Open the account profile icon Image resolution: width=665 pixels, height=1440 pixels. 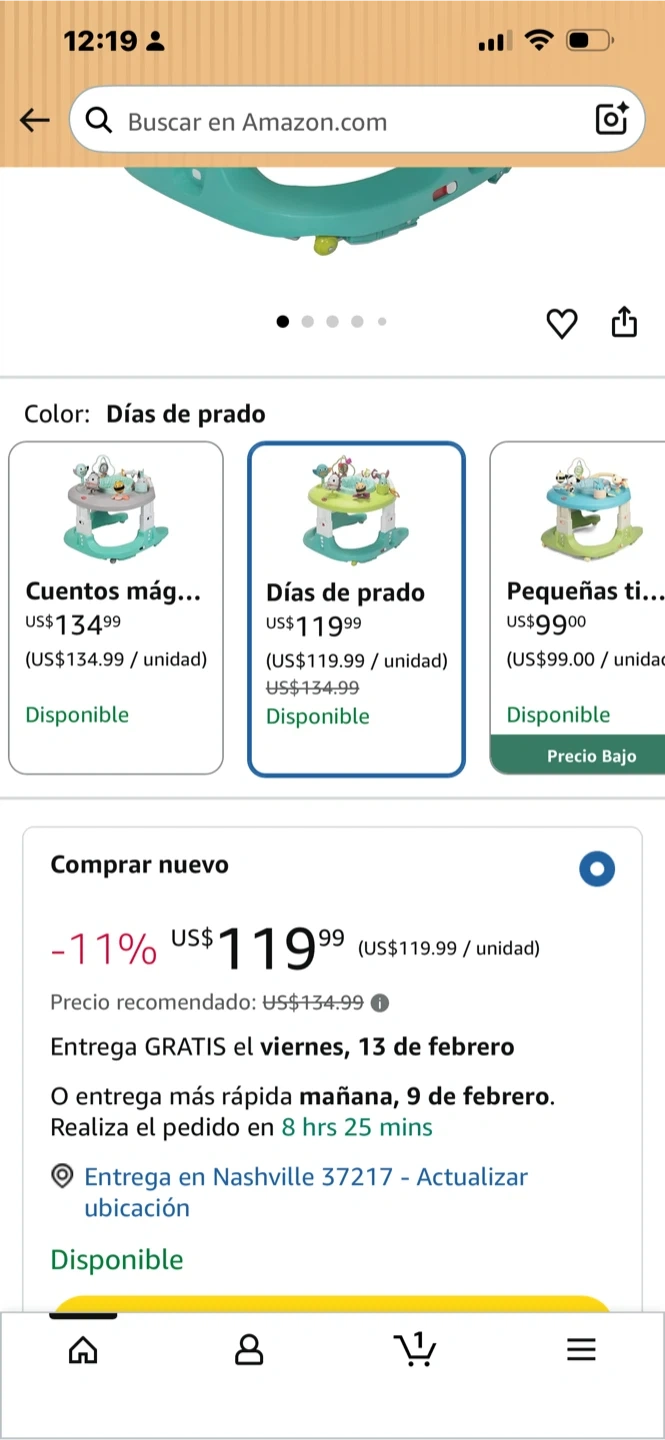[x=249, y=1351]
